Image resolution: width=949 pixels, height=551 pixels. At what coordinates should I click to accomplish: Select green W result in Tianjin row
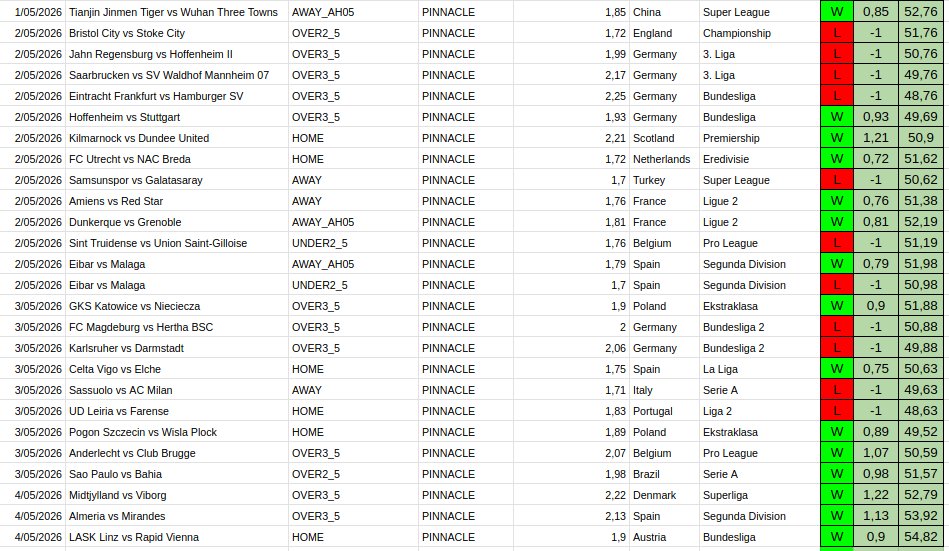click(x=837, y=12)
